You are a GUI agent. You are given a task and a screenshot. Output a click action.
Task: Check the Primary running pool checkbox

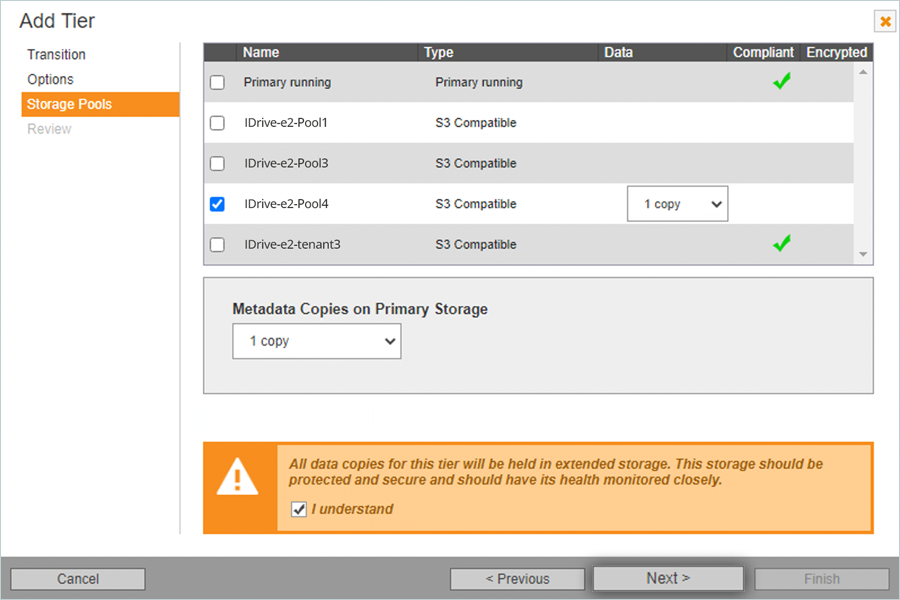point(217,83)
